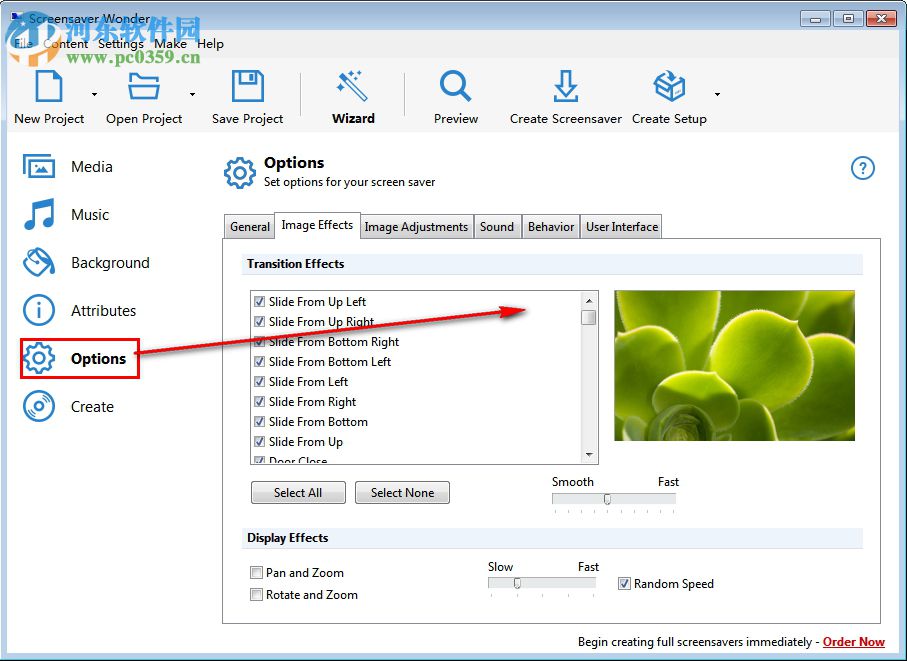Screen dimensions: 907x661
Task: Click the help question mark icon
Action: click(862, 168)
